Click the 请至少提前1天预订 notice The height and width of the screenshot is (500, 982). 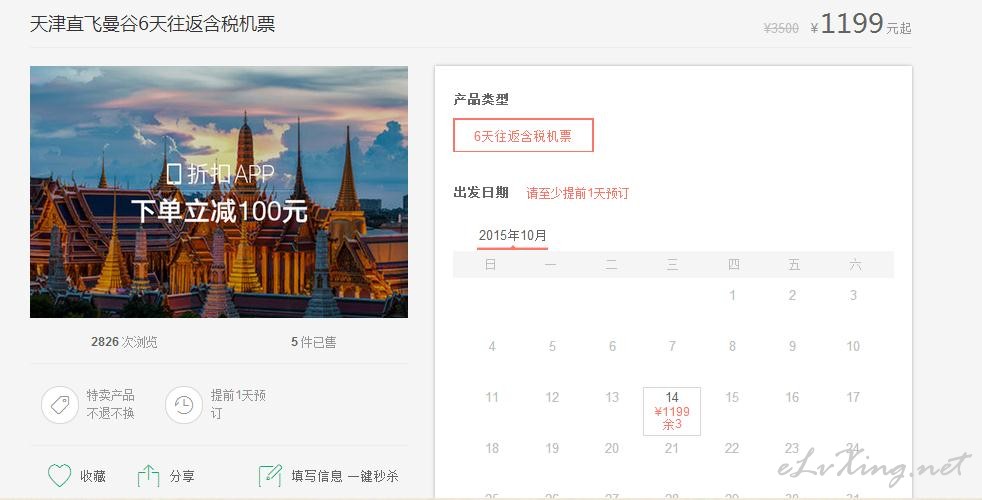point(577,193)
